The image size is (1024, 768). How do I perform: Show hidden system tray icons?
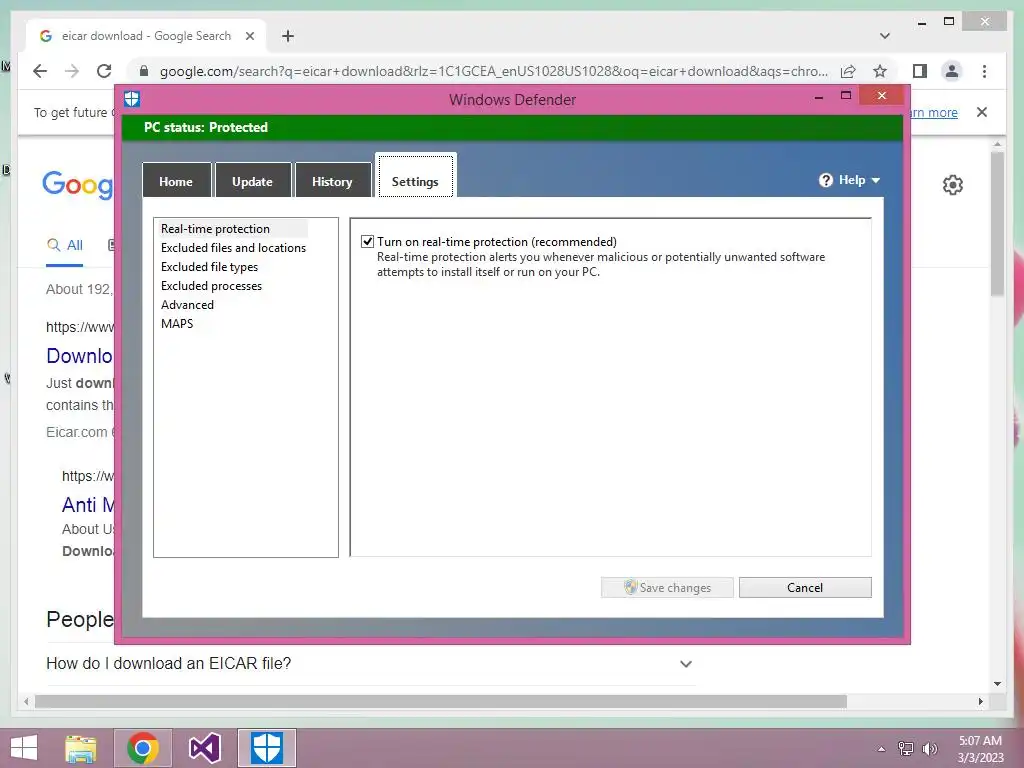click(882, 748)
